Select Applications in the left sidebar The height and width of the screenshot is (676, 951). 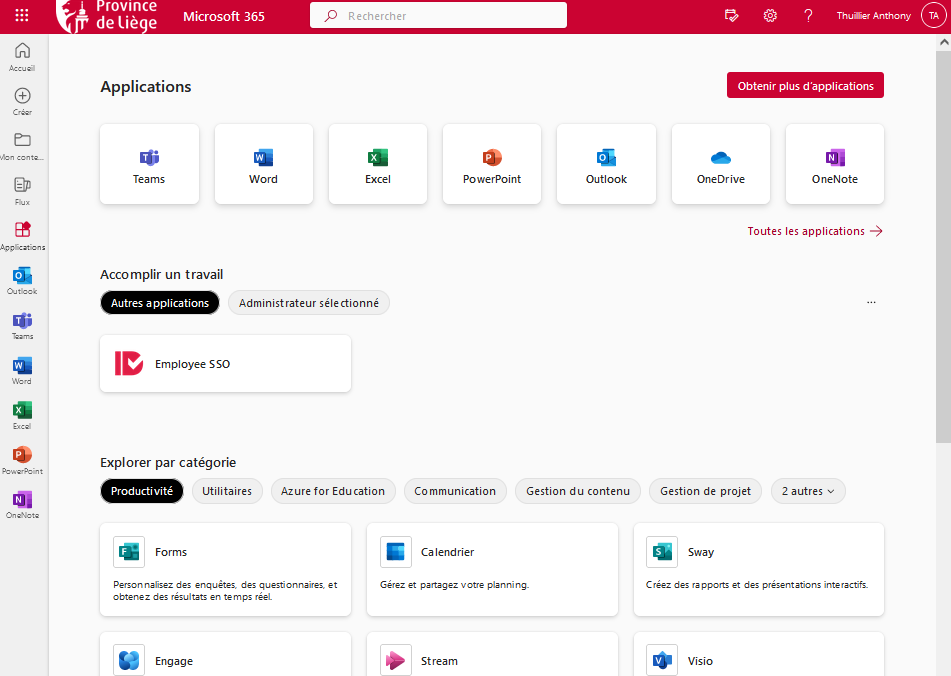click(x=22, y=236)
